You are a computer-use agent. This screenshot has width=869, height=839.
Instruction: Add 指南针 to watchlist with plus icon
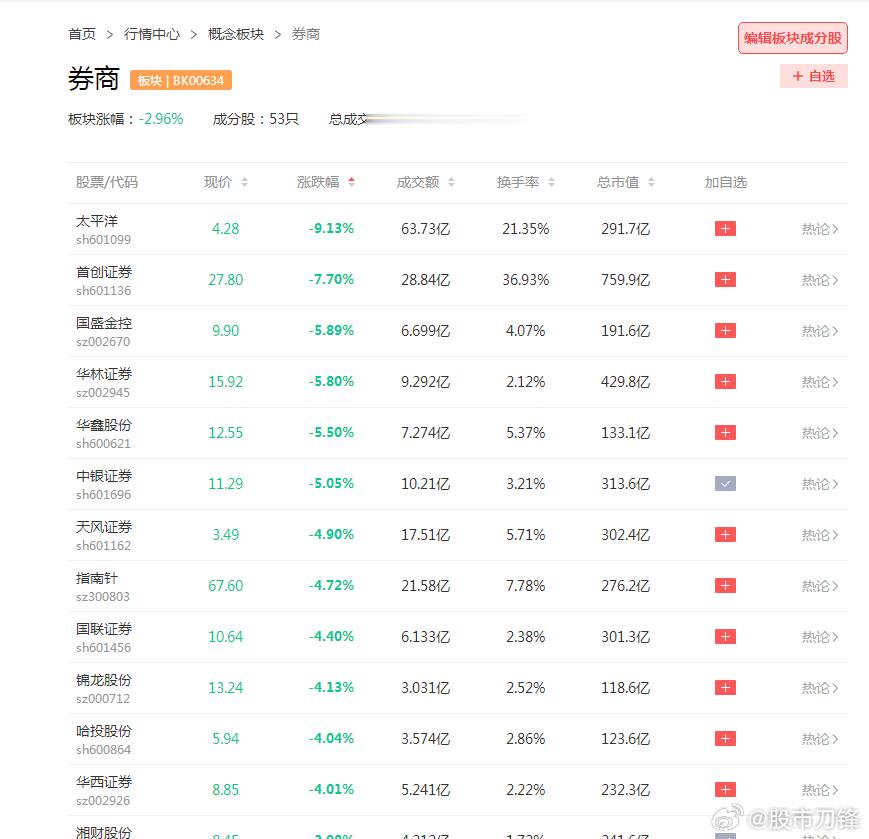[x=725, y=585]
